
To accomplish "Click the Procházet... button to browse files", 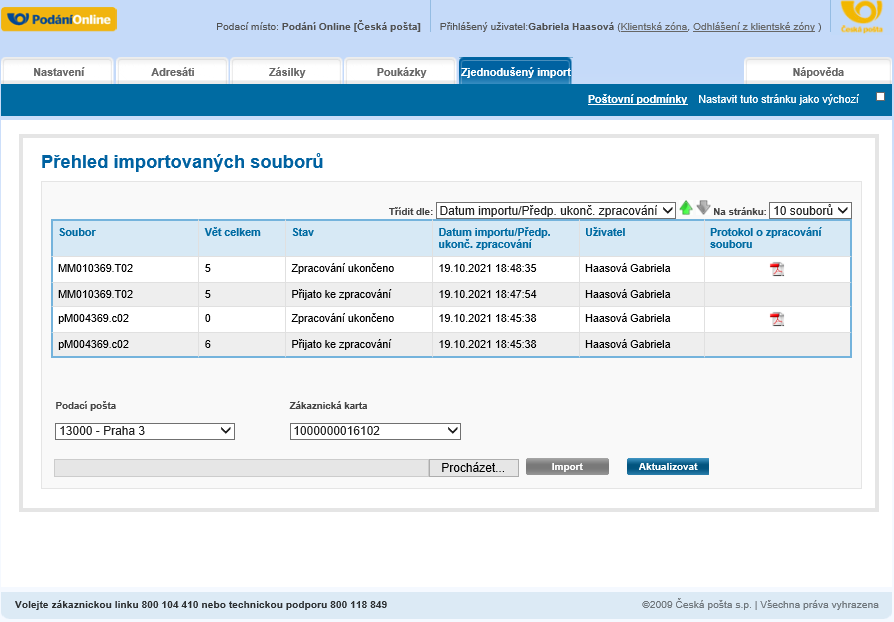I will point(473,466).
